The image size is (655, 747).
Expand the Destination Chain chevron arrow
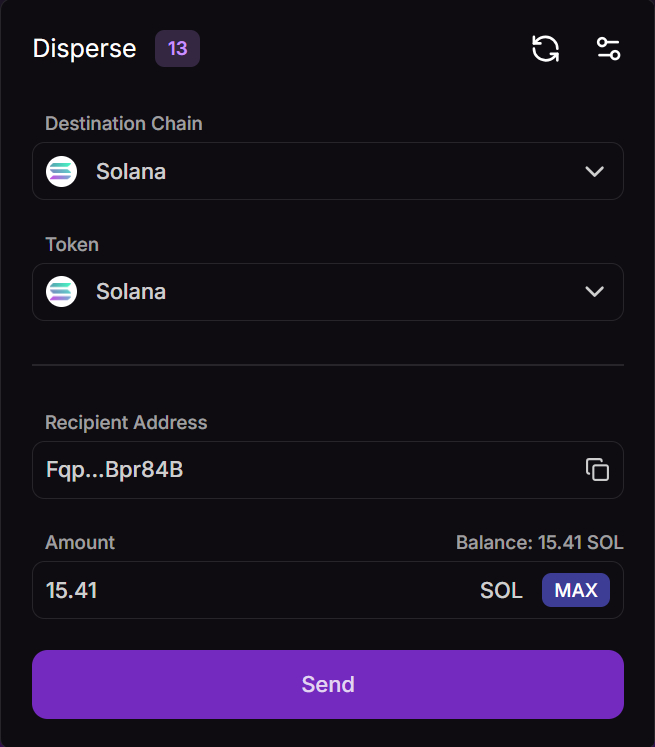pyautogui.click(x=594, y=171)
